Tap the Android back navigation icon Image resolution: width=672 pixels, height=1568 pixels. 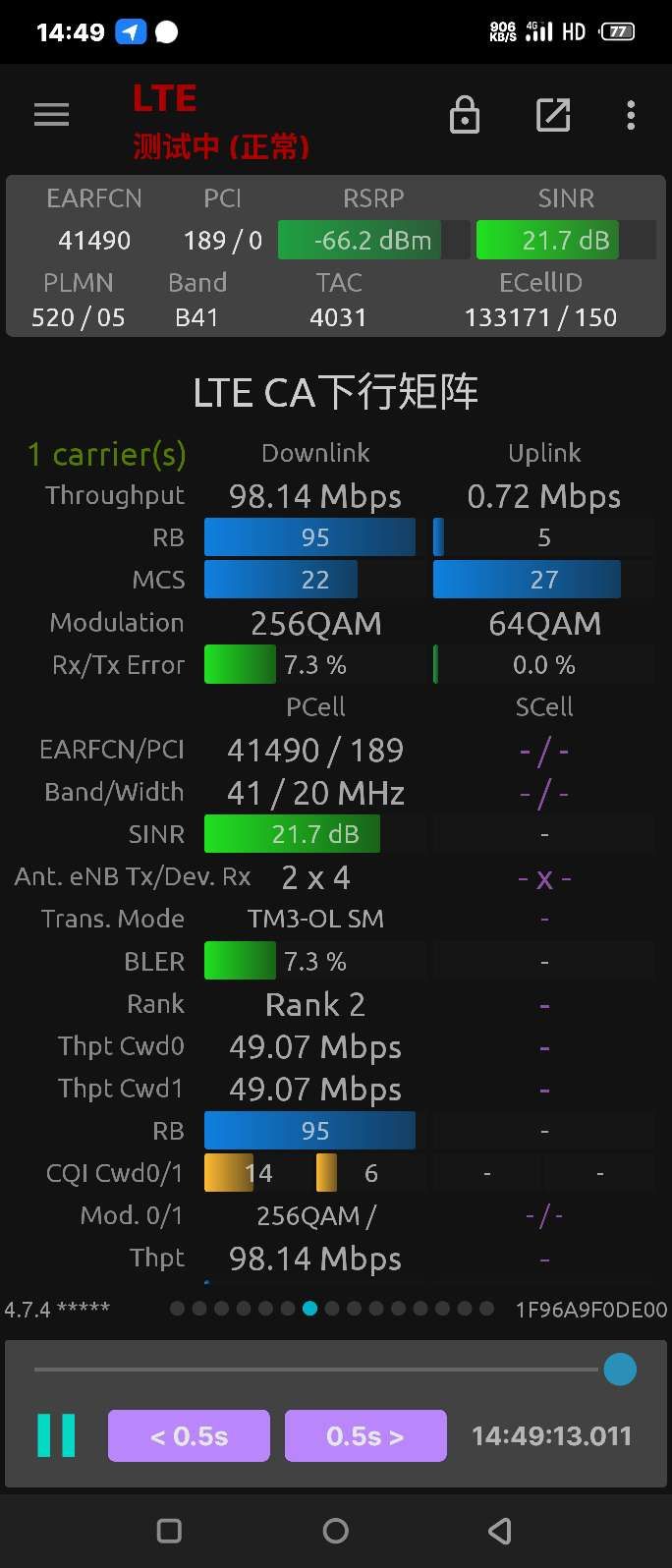[500, 1531]
